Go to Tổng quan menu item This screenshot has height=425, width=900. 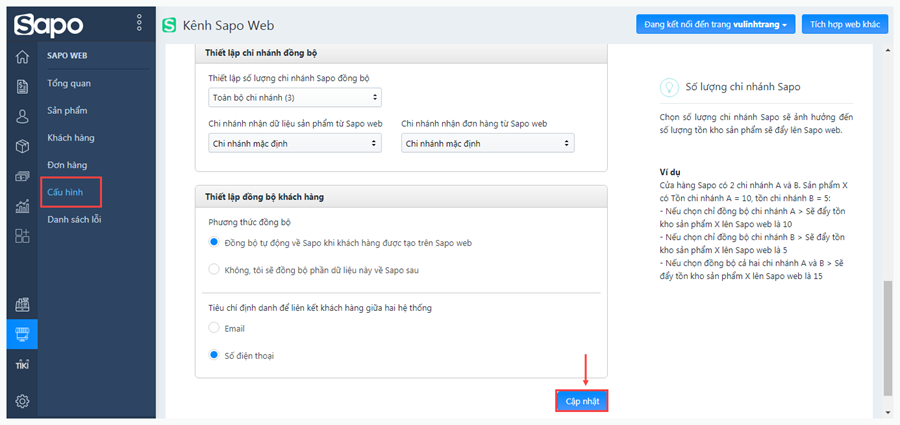[x=69, y=83]
